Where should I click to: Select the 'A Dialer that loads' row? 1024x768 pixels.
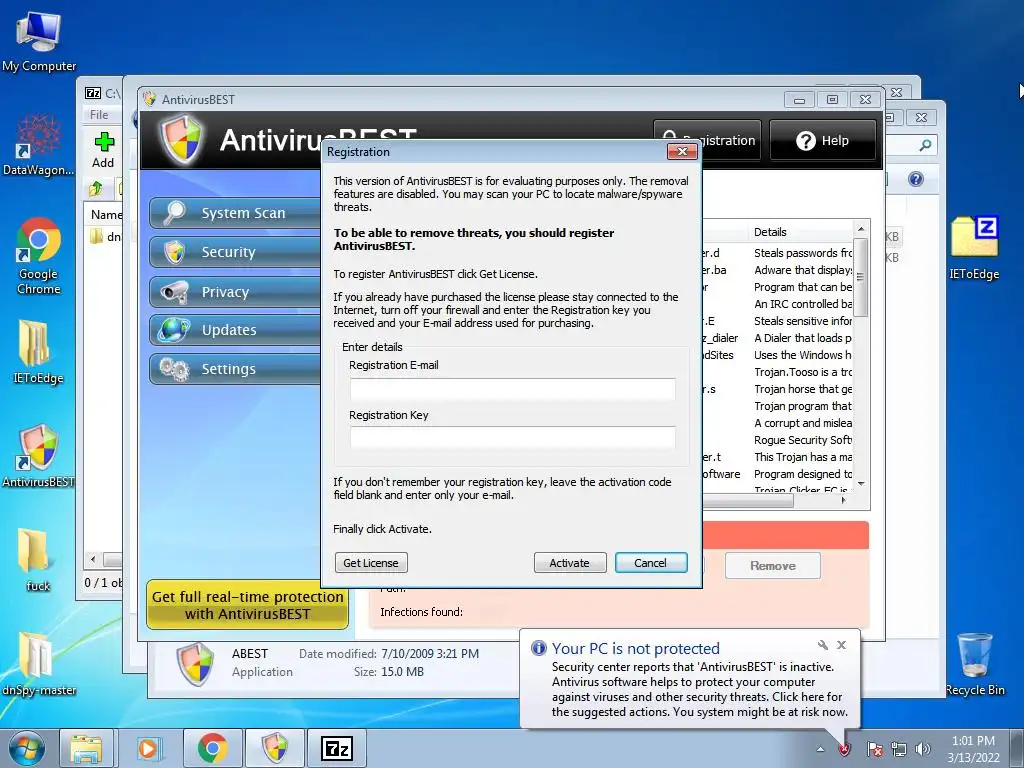tap(803, 338)
